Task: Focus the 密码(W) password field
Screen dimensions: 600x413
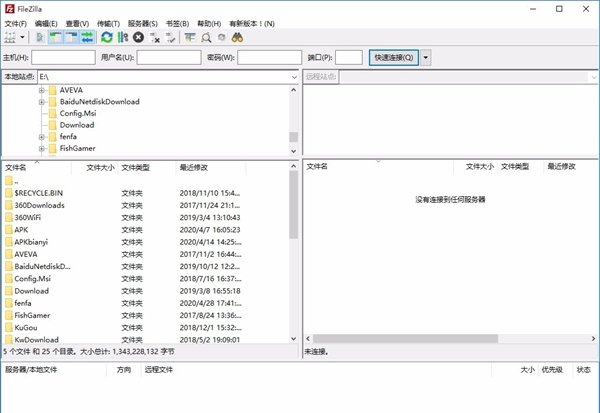Action: (x=269, y=57)
